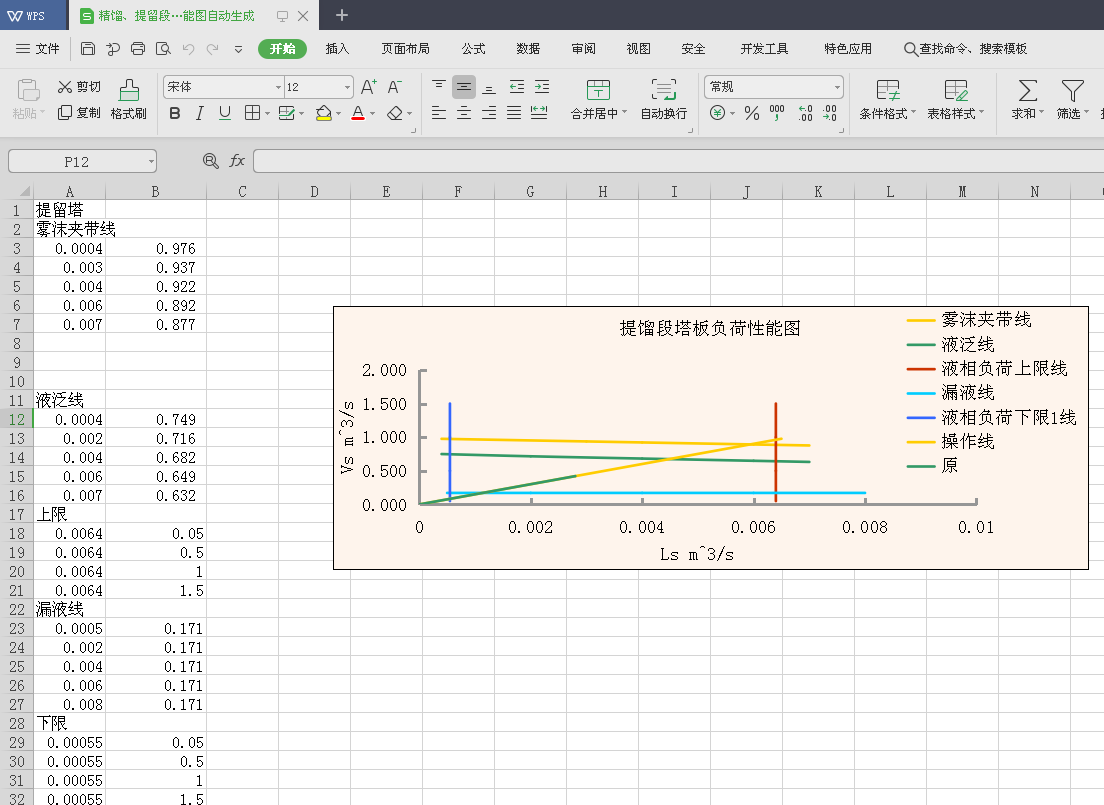This screenshot has height=805, width=1104.
Task: Expand the Name Box dropdown P12
Action: pos(151,162)
